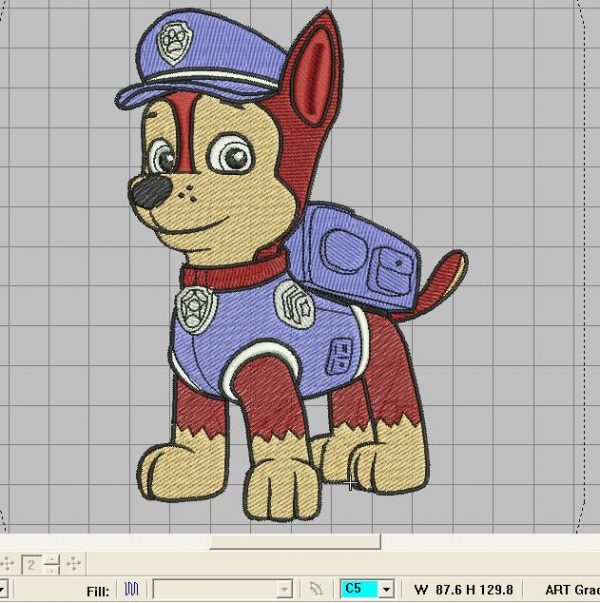Click the move arrows icon left of stepper

pos(7,564)
